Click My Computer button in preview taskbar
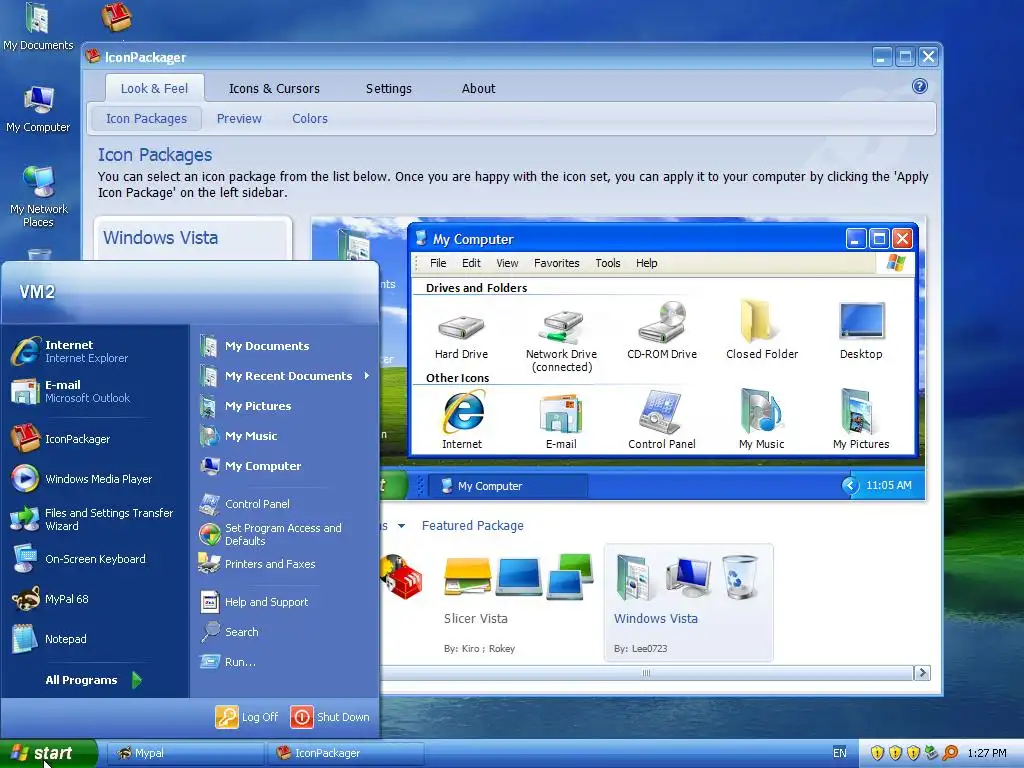 pyautogui.click(x=509, y=486)
